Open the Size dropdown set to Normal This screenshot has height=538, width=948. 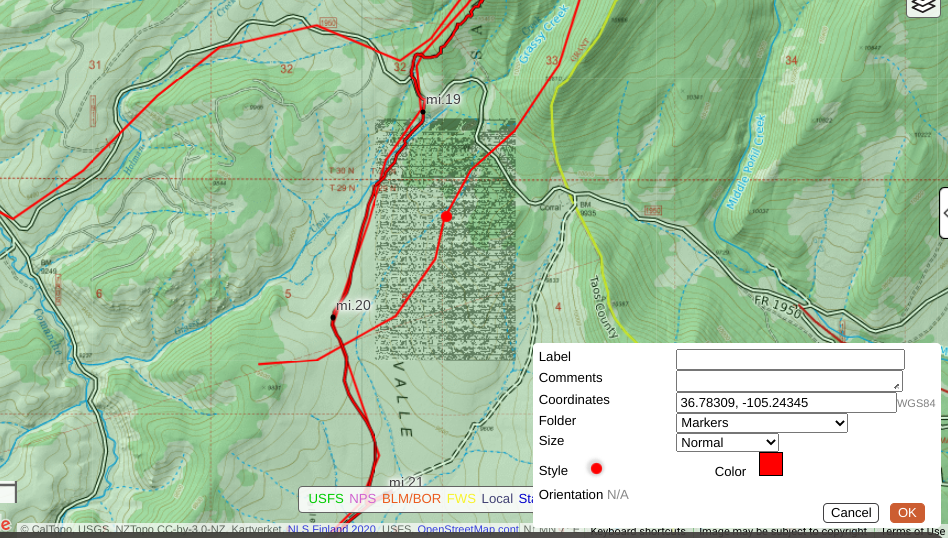727,442
